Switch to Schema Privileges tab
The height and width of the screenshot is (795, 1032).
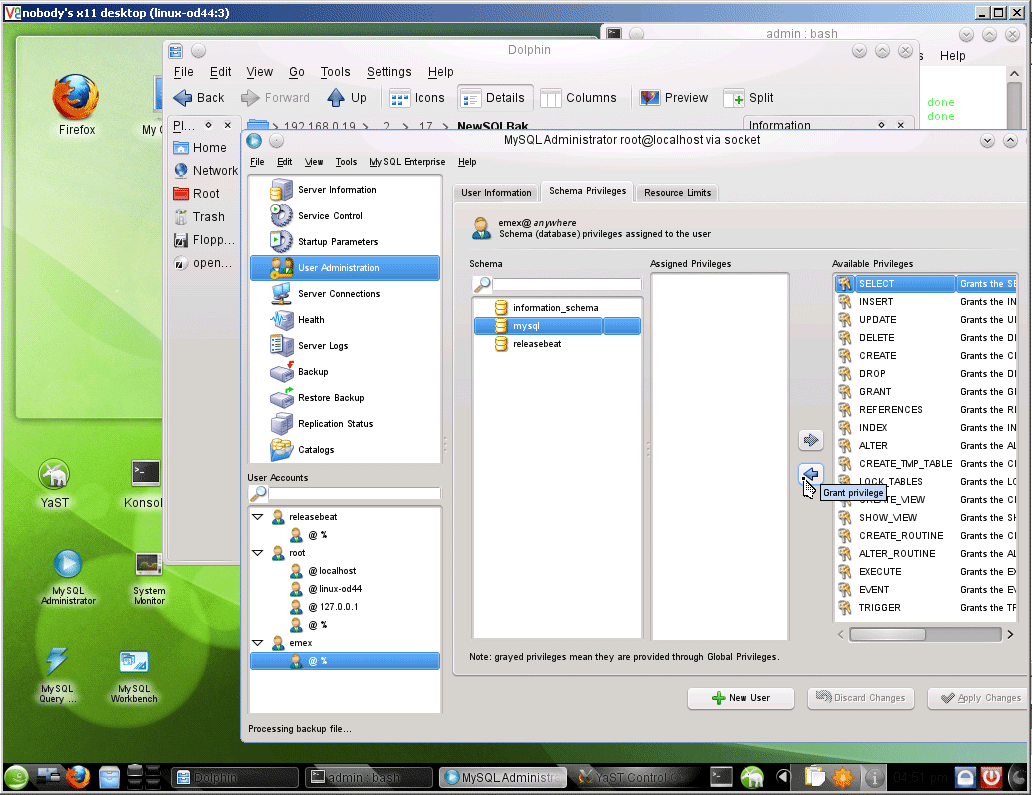(x=587, y=191)
